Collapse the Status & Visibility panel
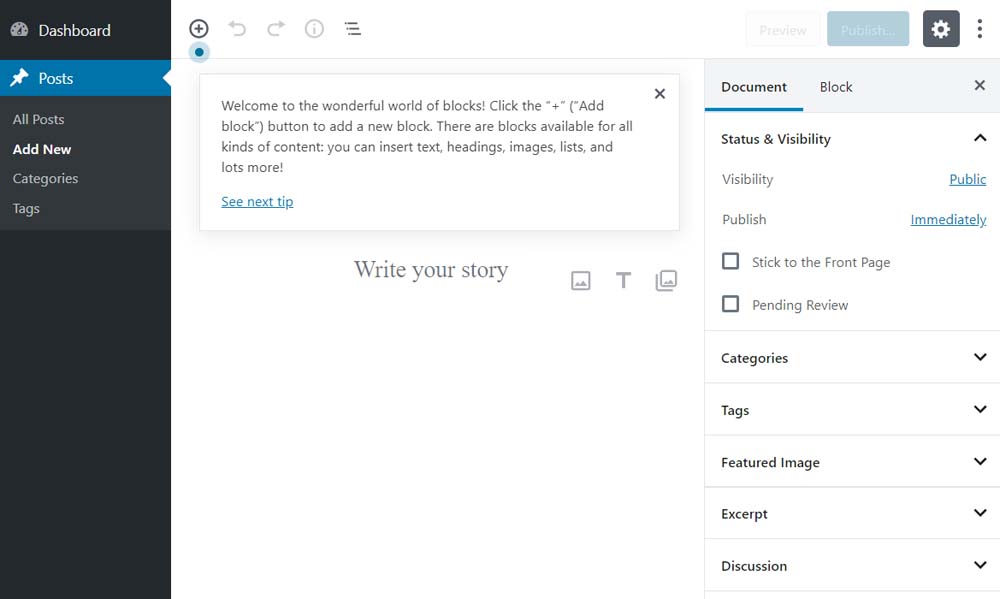 pos(980,138)
